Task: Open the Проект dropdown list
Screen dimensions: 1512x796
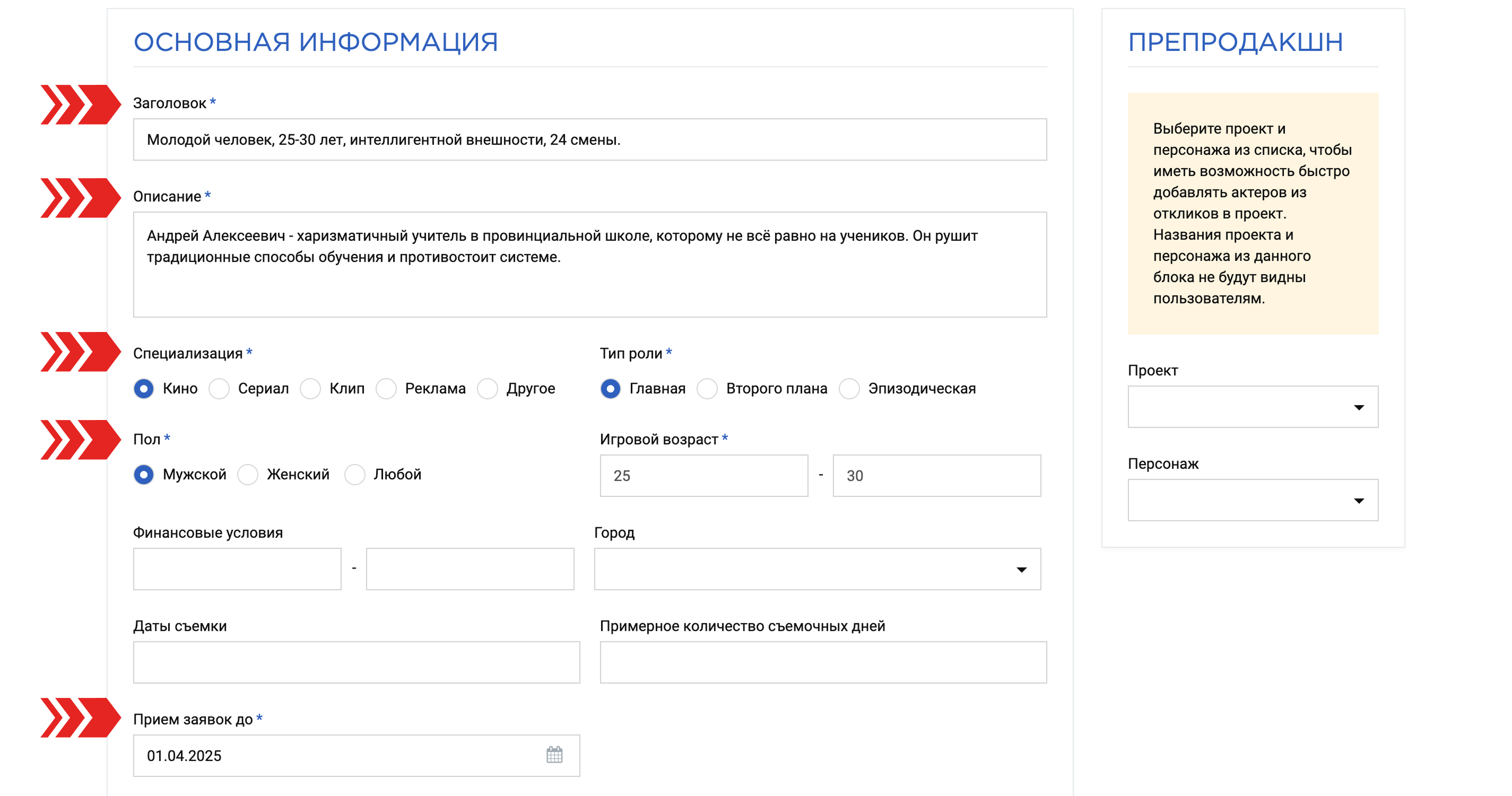Action: click(x=1253, y=406)
